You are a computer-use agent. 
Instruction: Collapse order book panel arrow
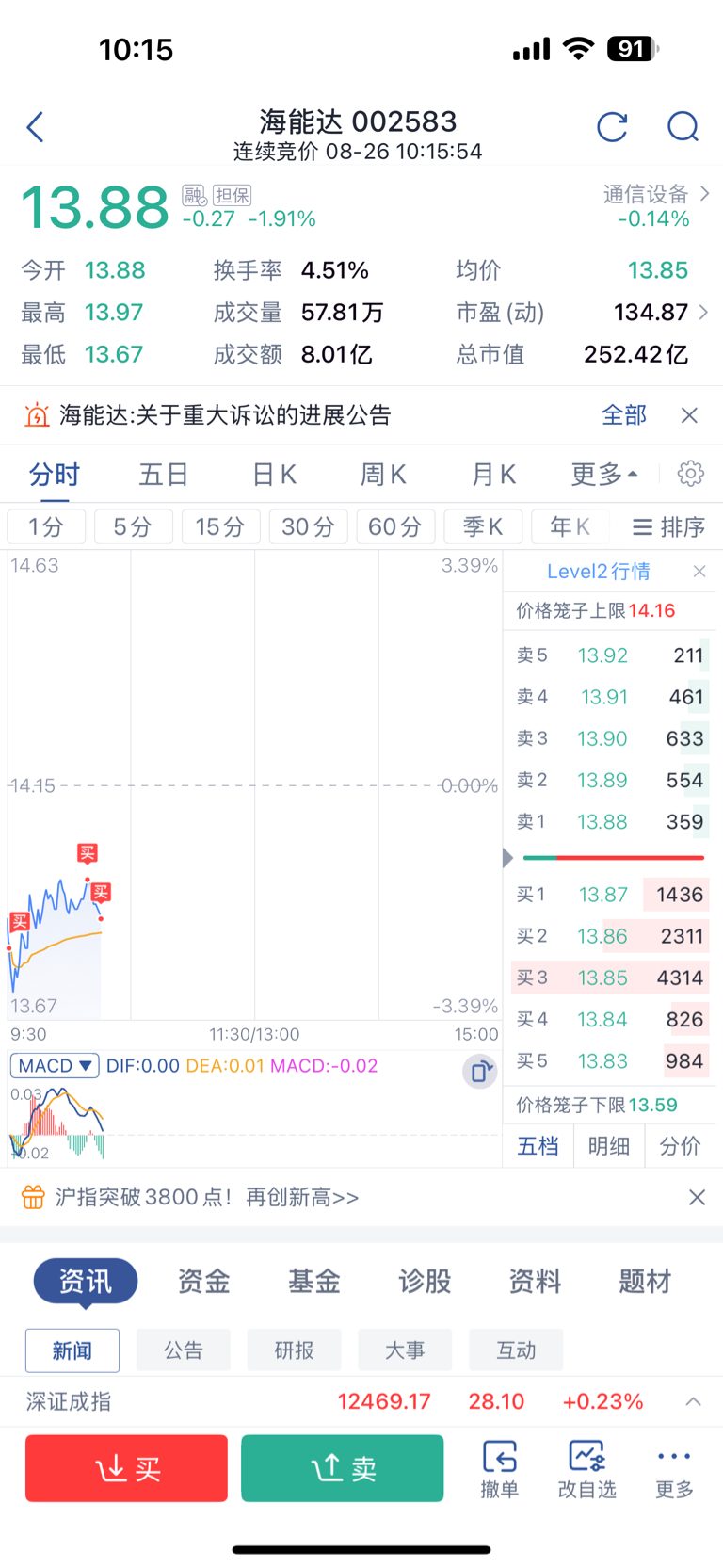507,858
